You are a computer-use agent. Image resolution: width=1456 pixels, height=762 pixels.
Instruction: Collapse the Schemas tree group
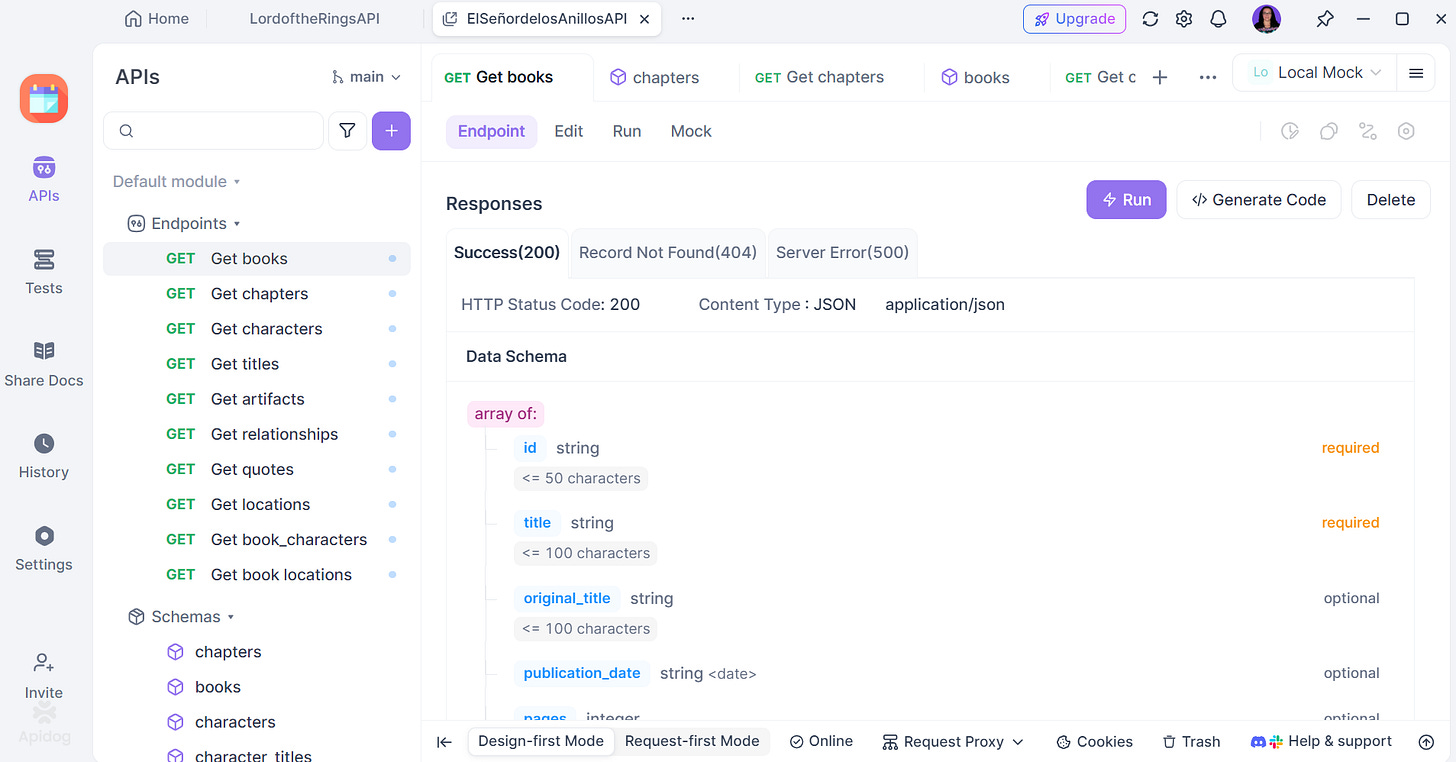click(181, 617)
